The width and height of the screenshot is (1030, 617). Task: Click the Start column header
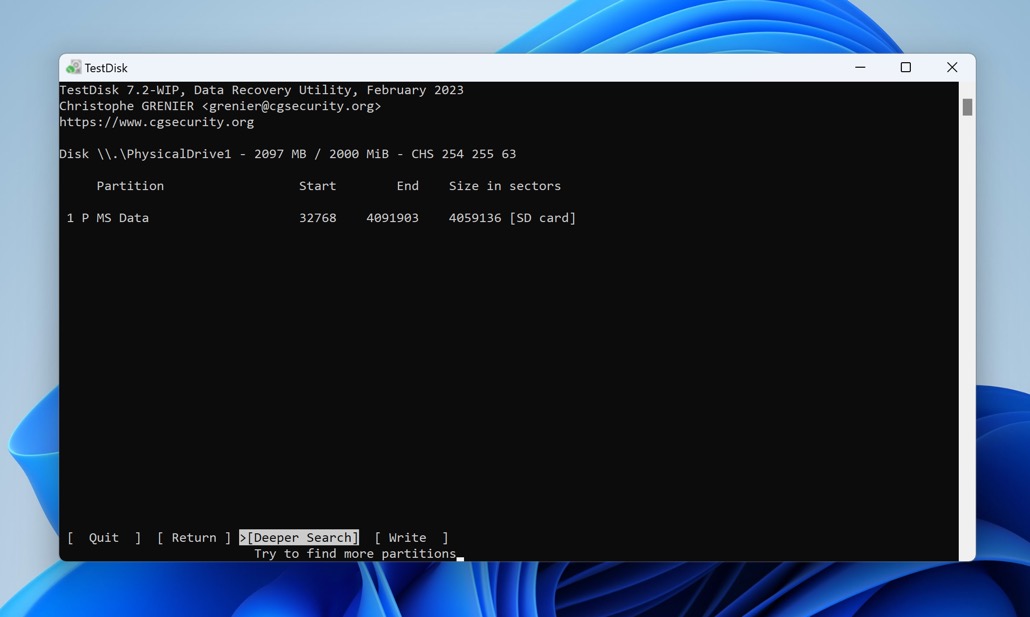point(317,186)
